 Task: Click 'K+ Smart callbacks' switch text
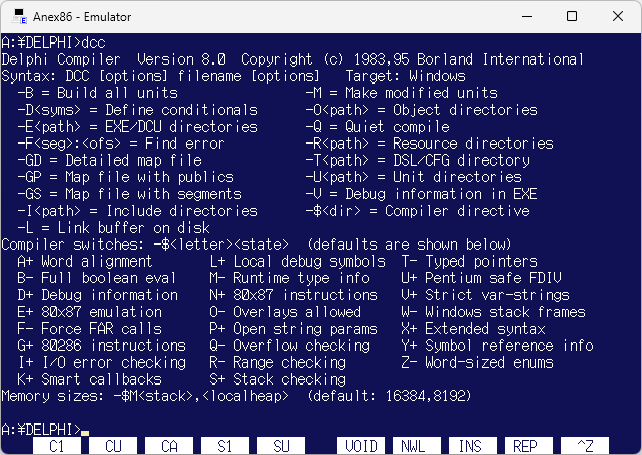tap(89, 379)
